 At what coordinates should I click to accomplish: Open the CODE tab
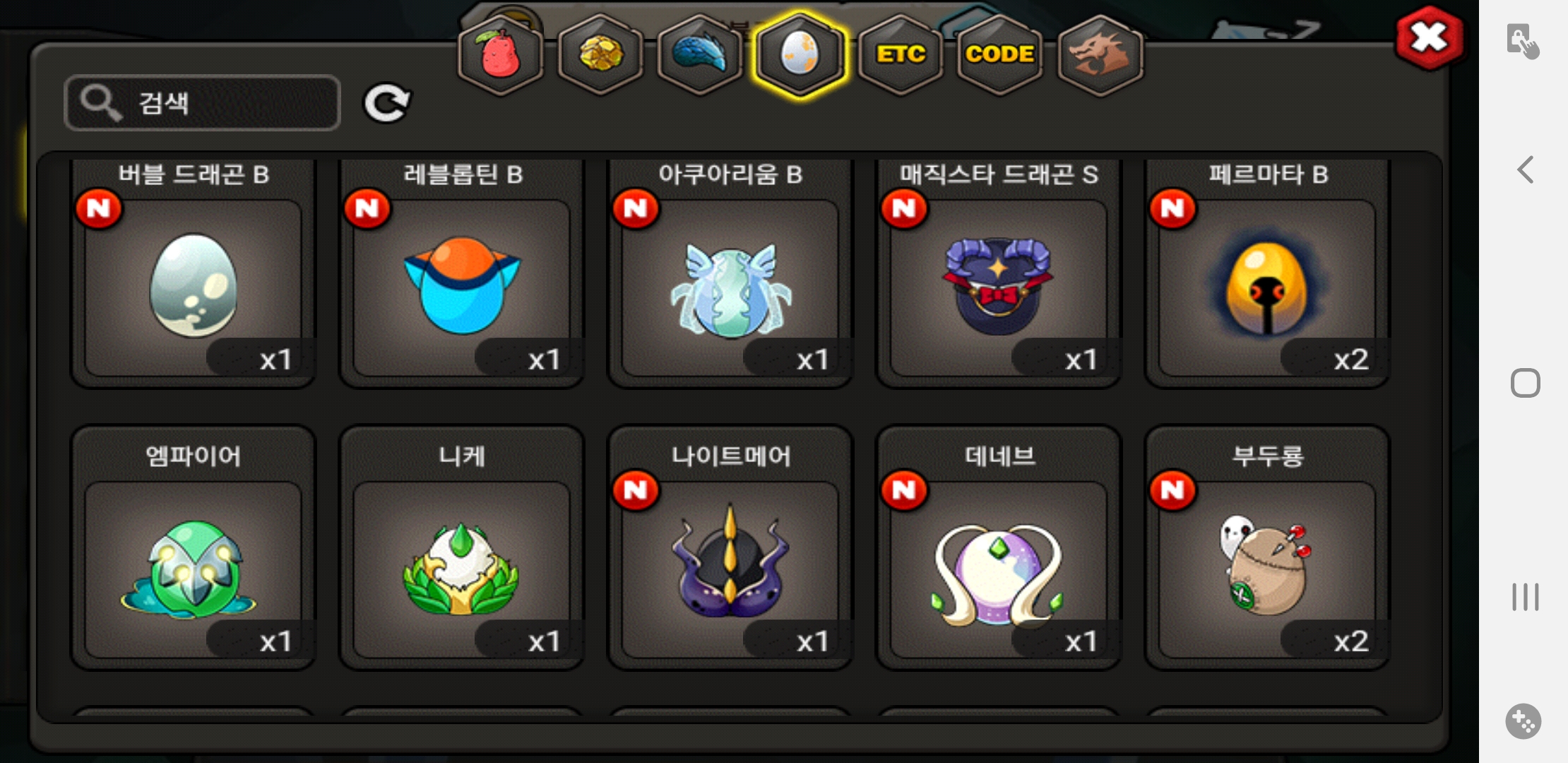click(x=999, y=55)
